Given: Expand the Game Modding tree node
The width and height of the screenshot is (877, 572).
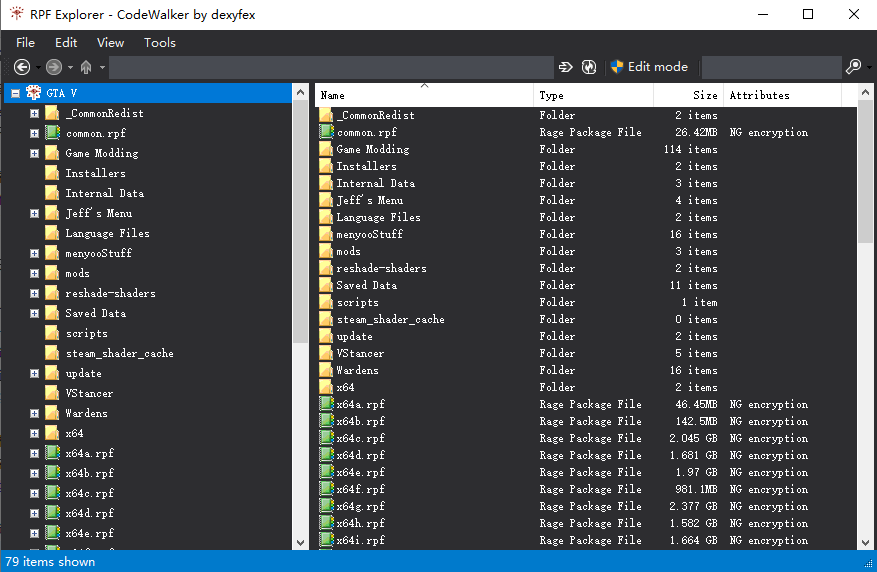Looking at the screenshot, I should coord(34,153).
